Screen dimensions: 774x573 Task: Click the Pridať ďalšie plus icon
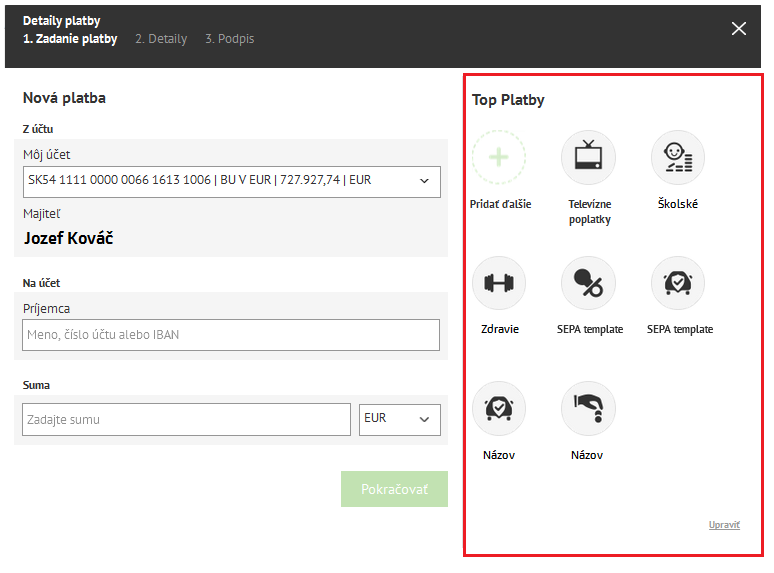tap(499, 157)
